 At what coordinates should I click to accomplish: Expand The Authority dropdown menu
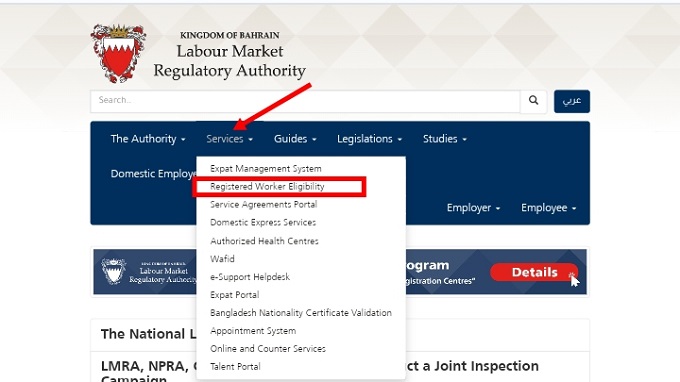click(148, 139)
